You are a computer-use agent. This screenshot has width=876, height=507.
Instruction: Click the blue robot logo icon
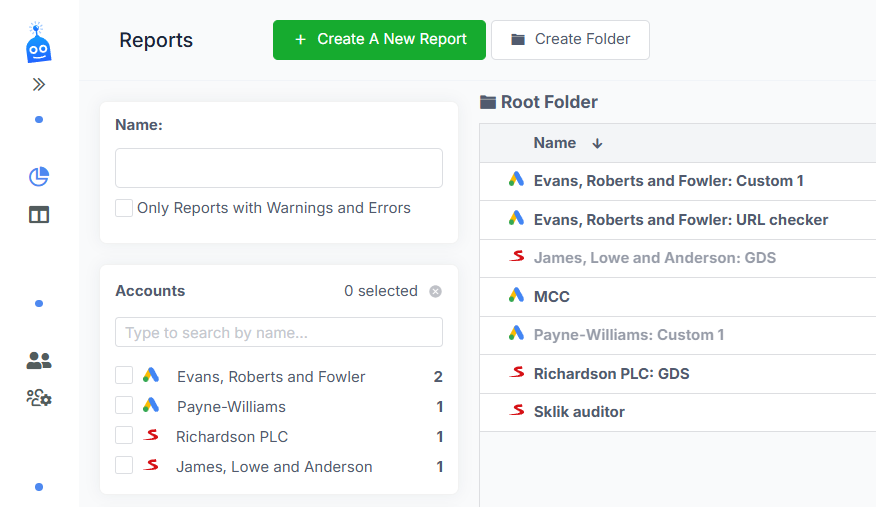tap(38, 43)
